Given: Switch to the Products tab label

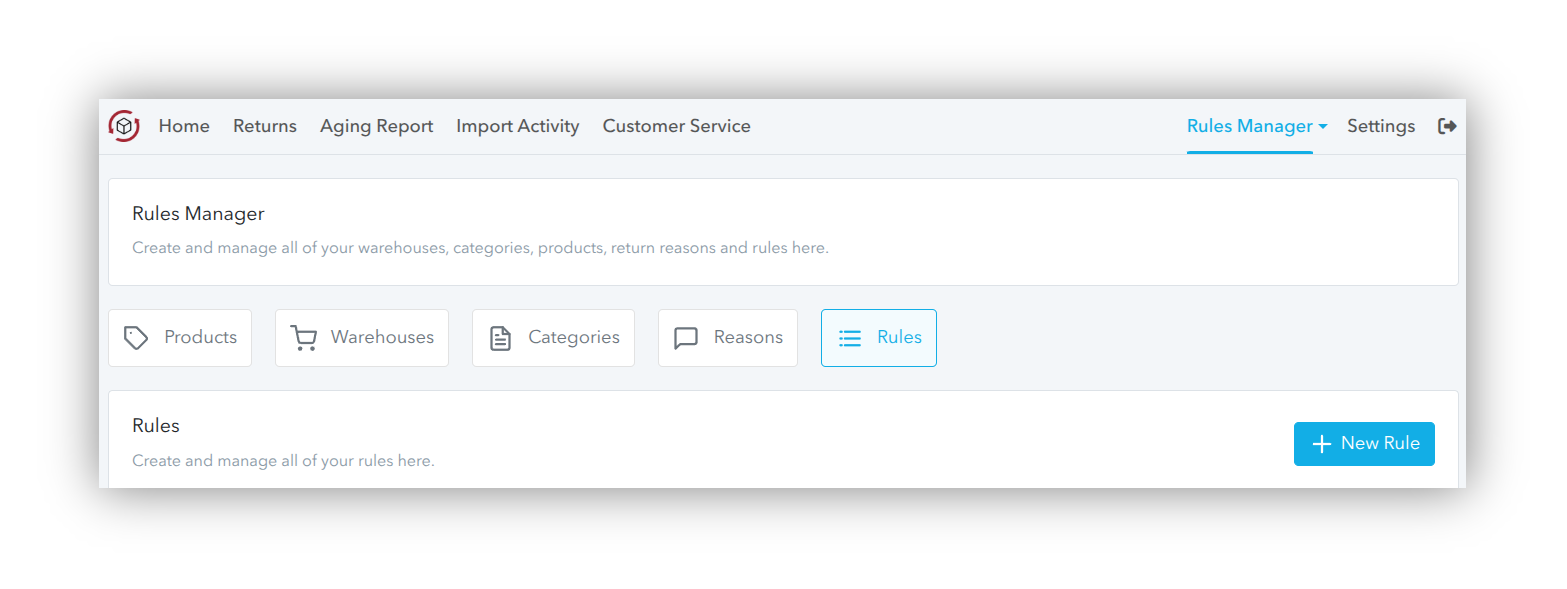Looking at the screenshot, I should click(x=200, y=338).
